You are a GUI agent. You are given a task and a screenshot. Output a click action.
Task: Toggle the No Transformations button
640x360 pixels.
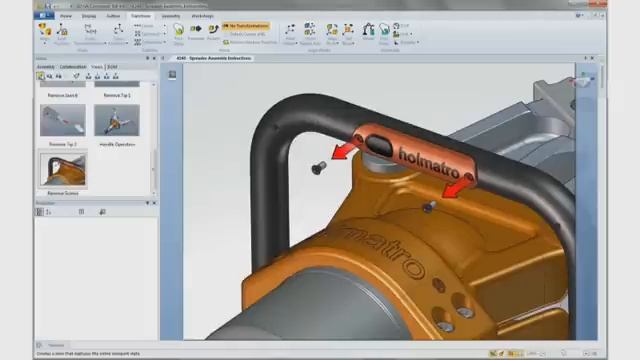tap(246, 26)
